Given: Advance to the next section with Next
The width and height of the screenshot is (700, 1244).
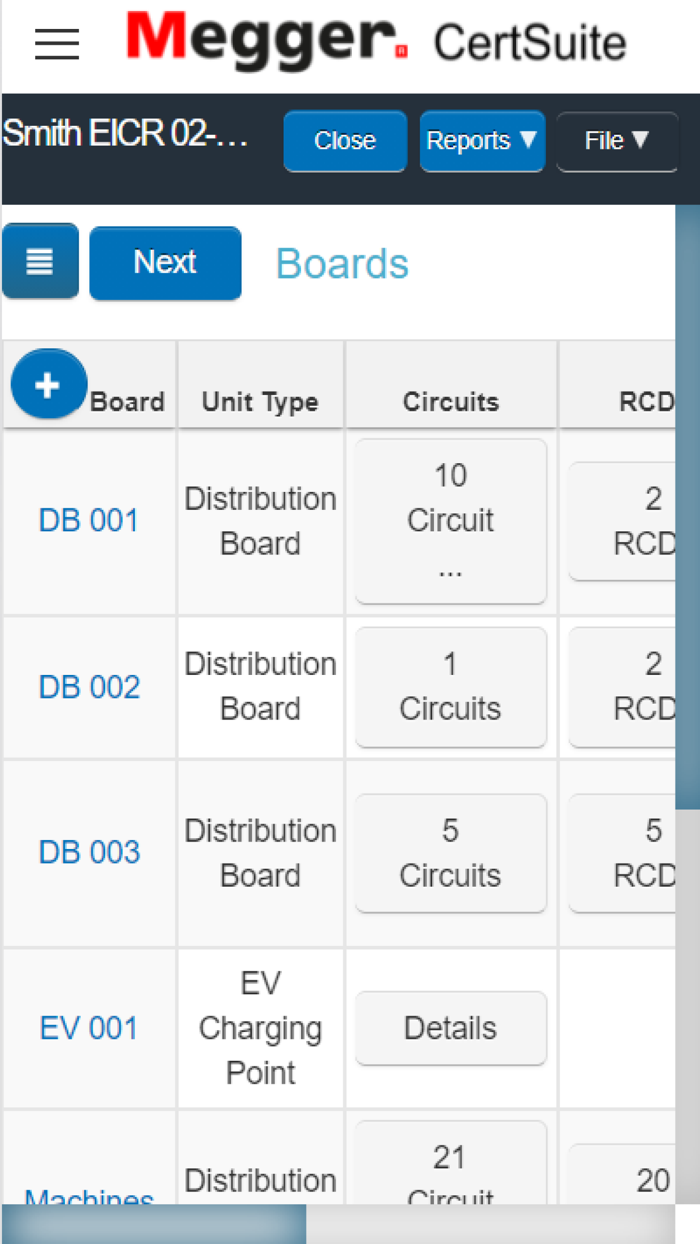Looking at the screenshot, I should click(165, 262).
